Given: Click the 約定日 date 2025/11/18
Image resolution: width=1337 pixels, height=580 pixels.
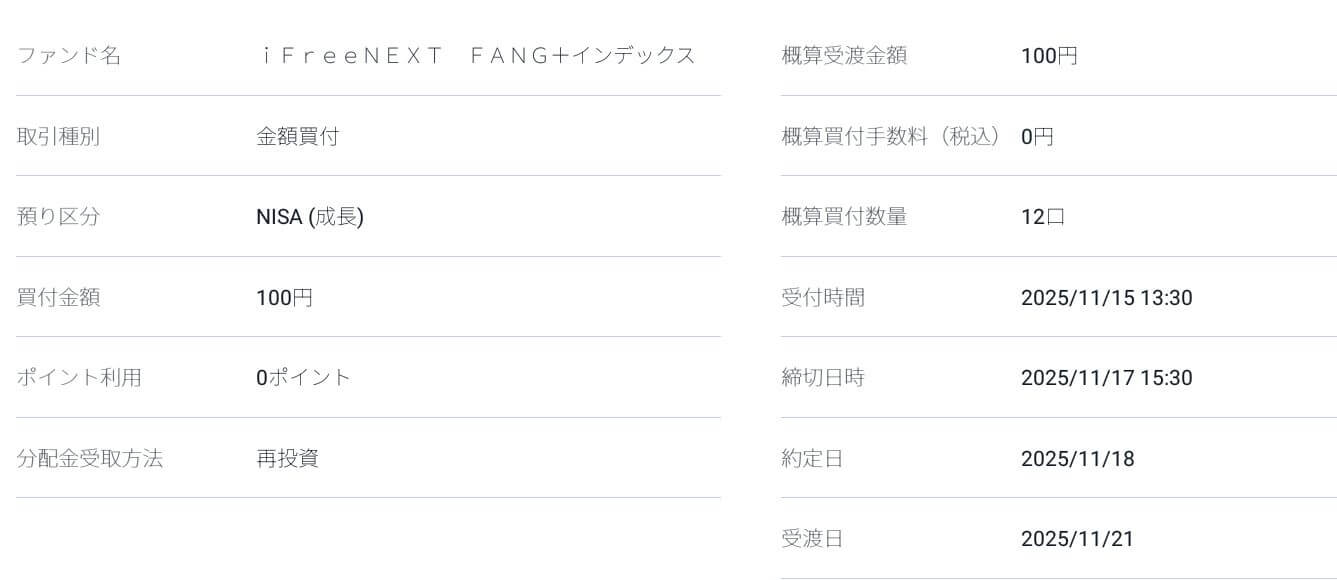Looking at the screenshot, I should tap(1077, 459).
